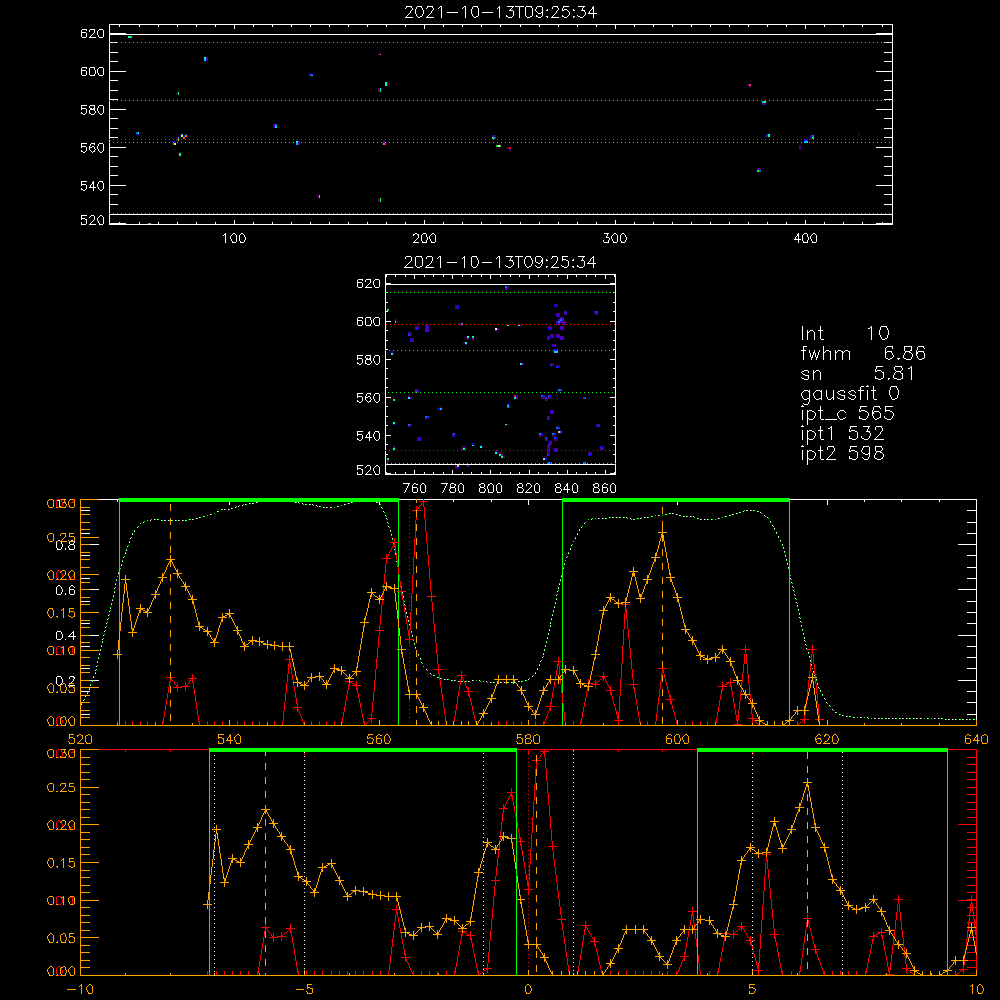Click x-axis label 760 on small scatter plot
Screen dimensions: 1000x1000
point(415,489)
